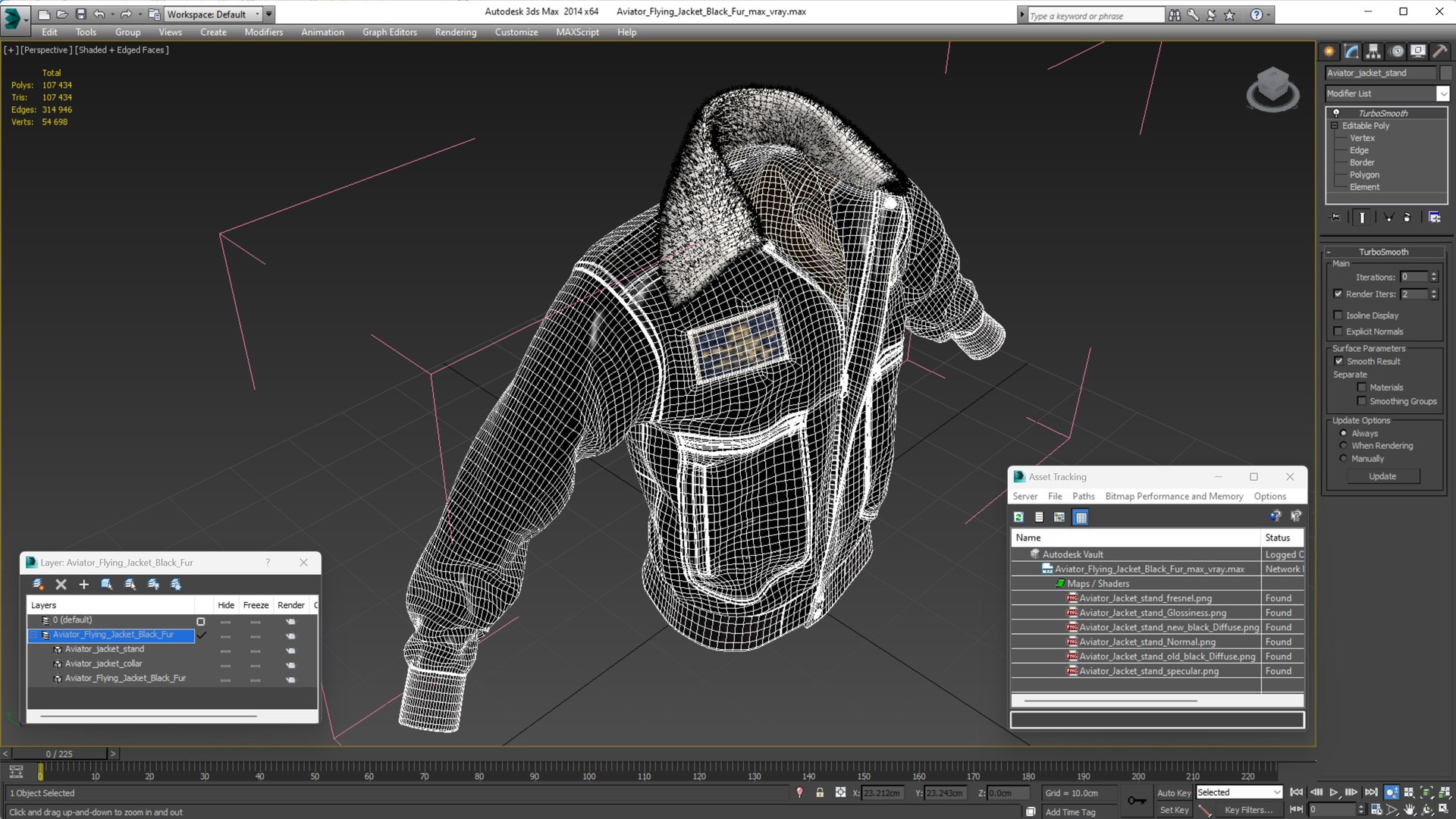Click the Pin Stack icon
The height and width of the screenshot is (819, 1456).
pyautogui.click(x=1335, y=218)
